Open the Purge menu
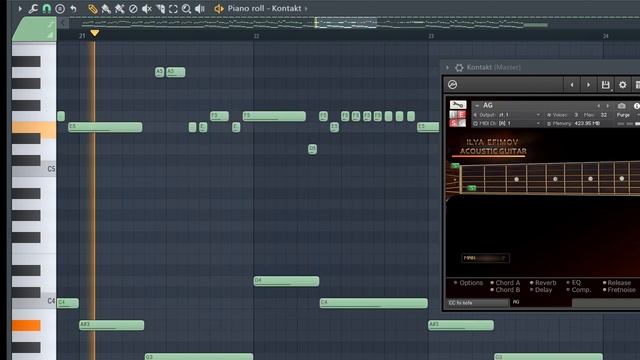Viewport: 640px width, 360px height. (624, 115)
